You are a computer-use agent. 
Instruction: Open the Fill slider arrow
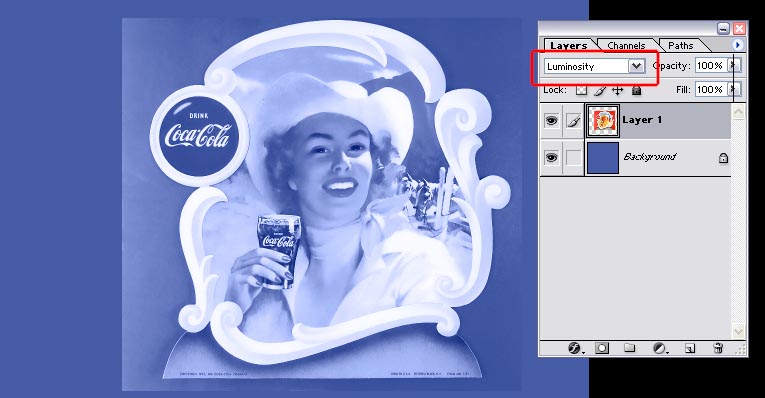coord(733,89)
